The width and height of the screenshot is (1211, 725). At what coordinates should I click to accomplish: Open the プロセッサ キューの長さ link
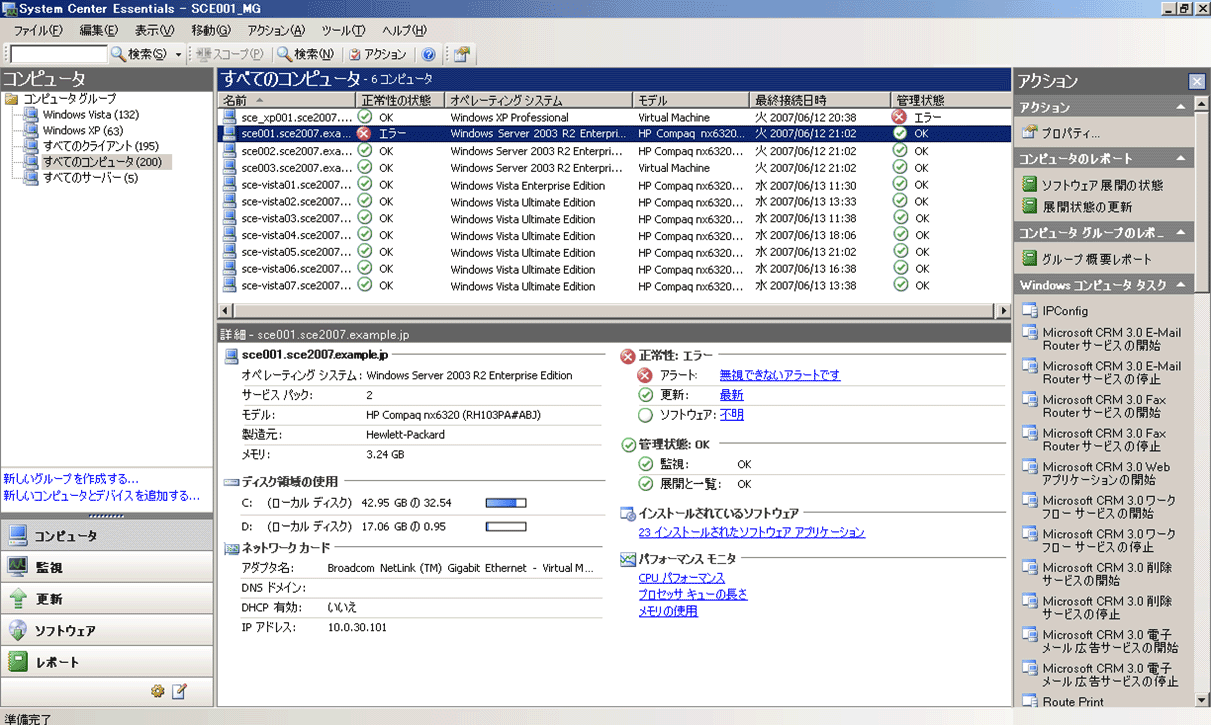693,594
